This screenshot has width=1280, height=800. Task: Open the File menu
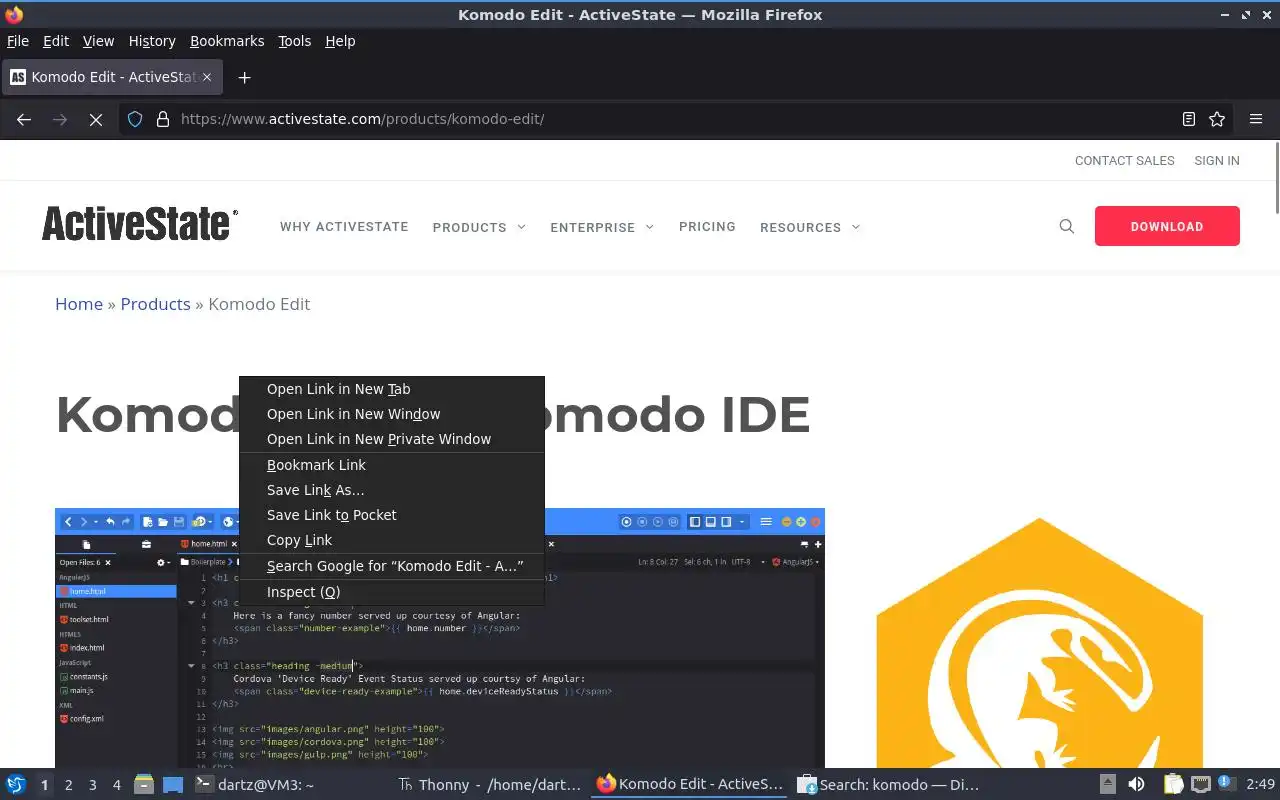click(18, 41)
